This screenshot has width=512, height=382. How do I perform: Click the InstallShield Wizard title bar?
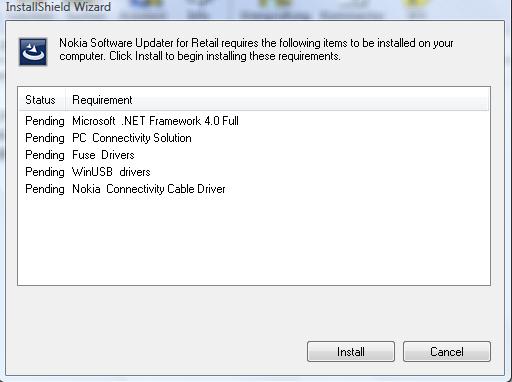tap(58, 7)
